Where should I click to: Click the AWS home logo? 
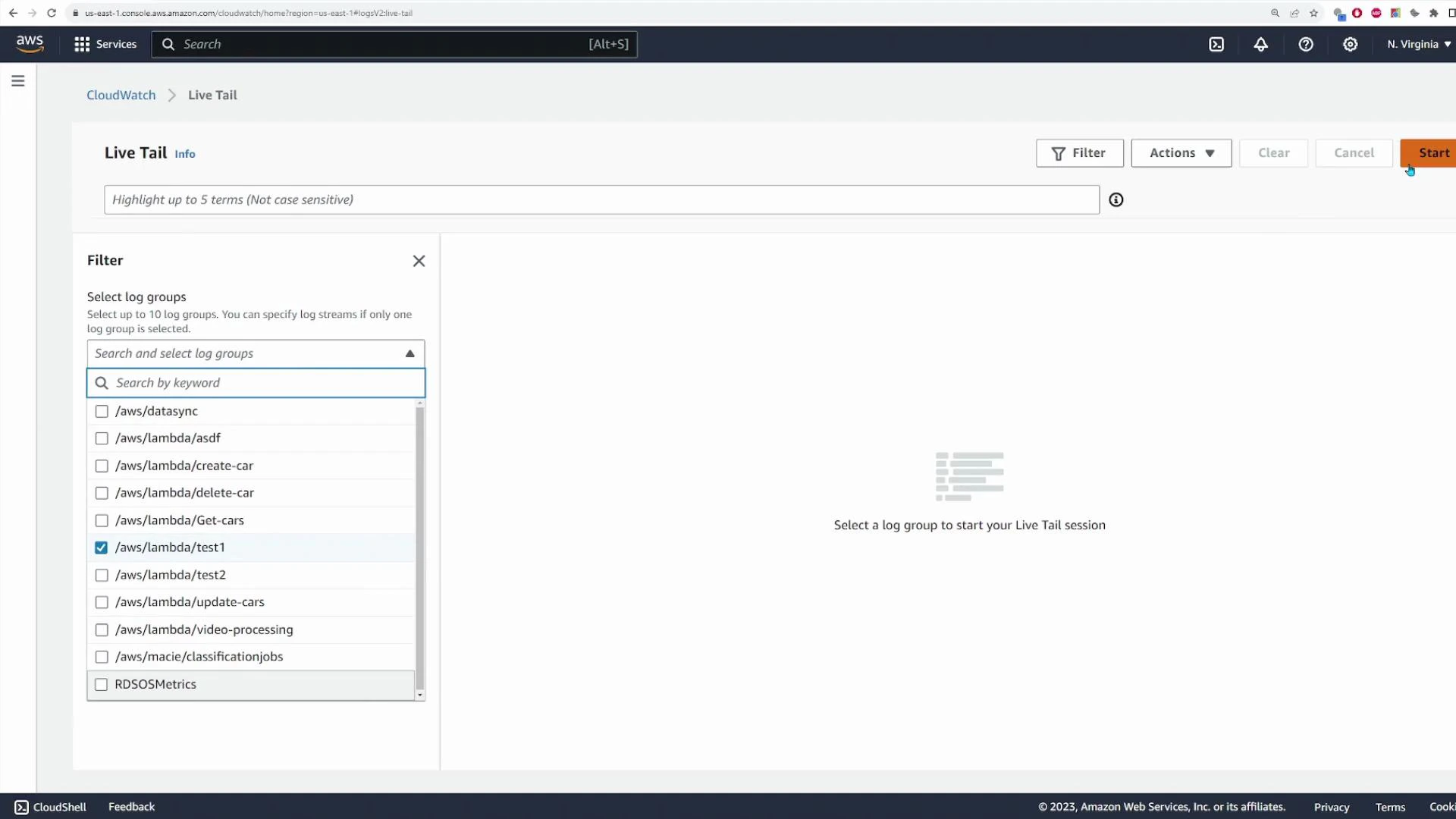[x=30, y=43]
